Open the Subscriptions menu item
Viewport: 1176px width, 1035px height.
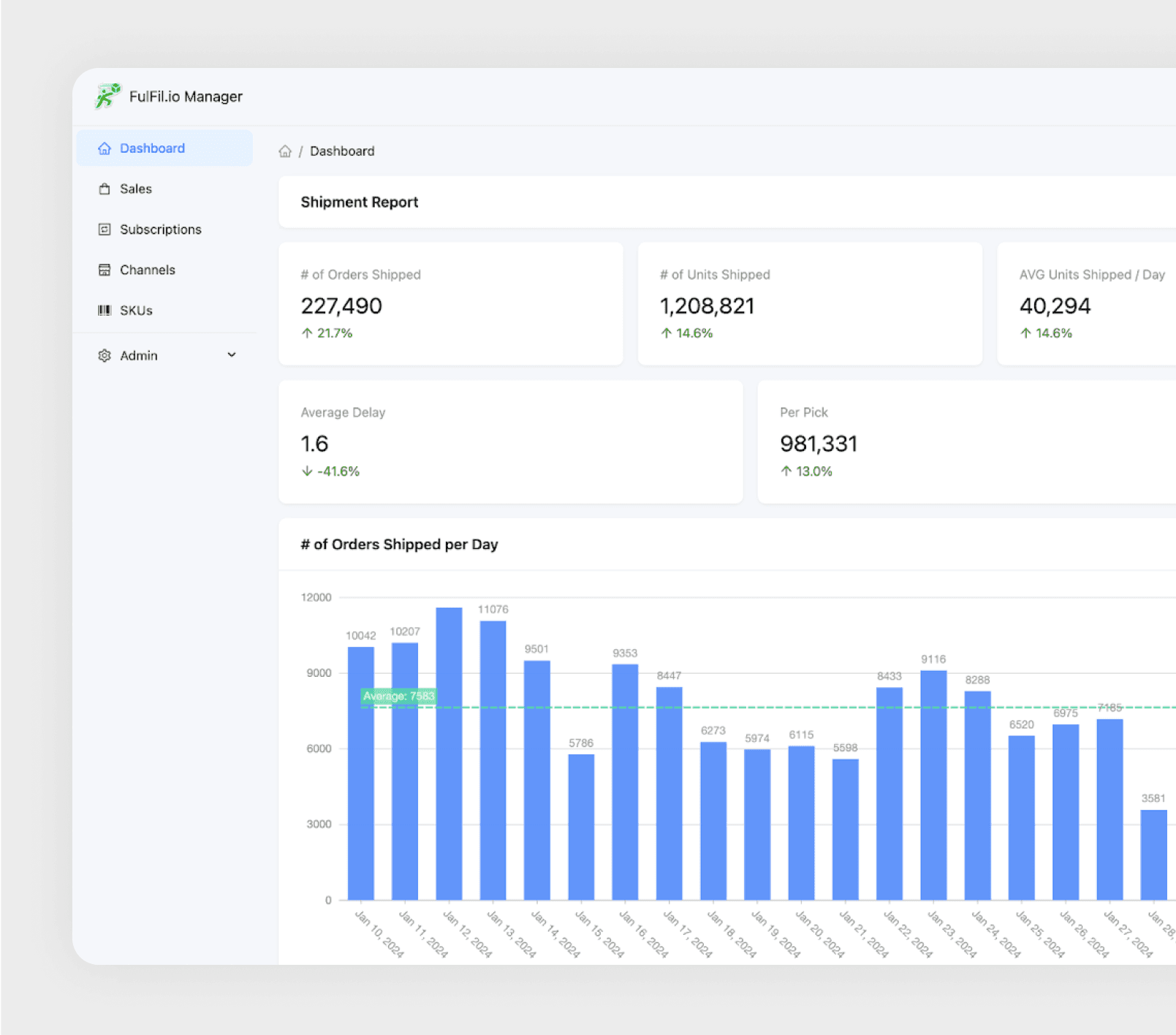tap(160, 230)
